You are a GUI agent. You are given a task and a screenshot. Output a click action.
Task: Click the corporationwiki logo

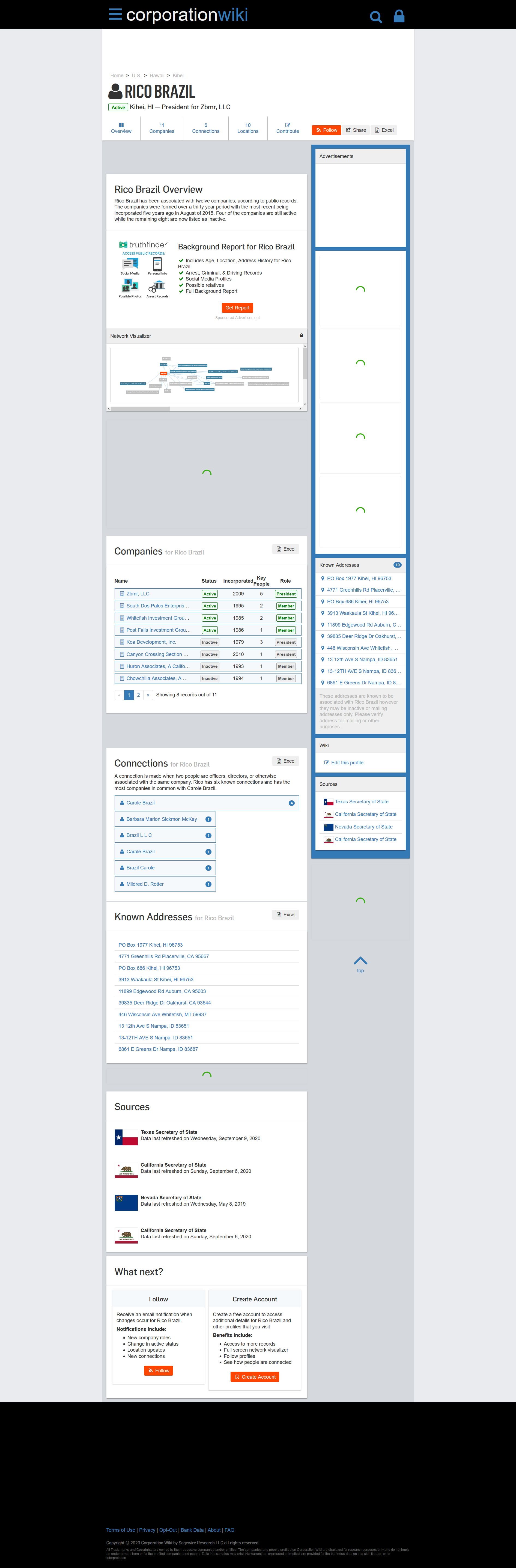pyautogui.click(x=187, y=15)
